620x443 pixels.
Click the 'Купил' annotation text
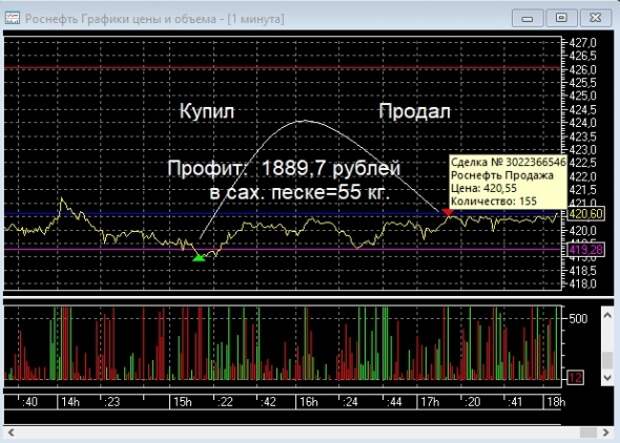[x=207, y=112]
